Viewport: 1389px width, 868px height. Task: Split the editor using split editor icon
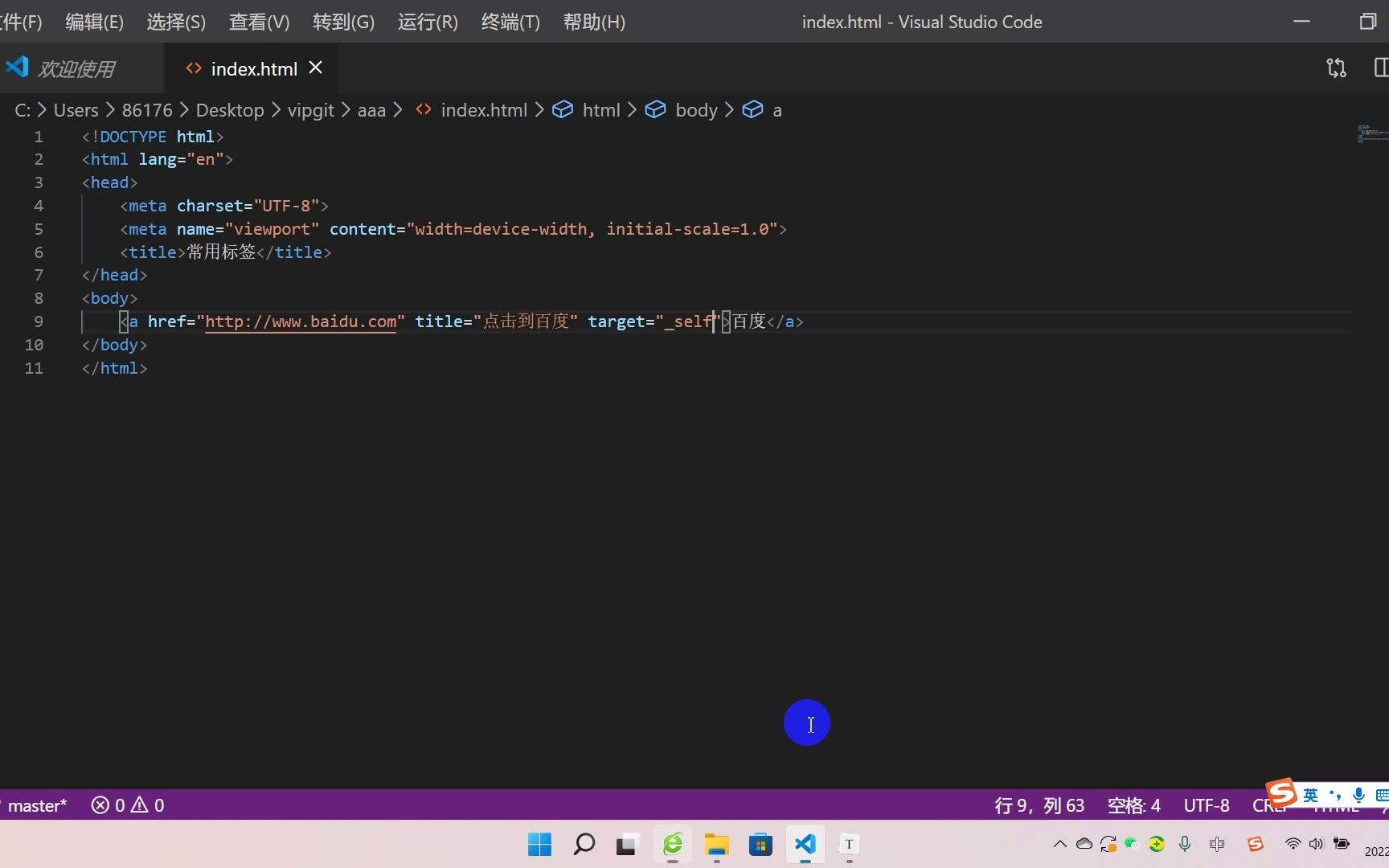pyautogui.click(x=1381, y=68)
